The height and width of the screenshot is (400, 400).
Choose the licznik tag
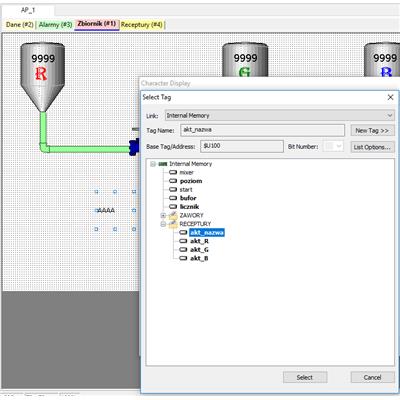(x=189, y=207)
